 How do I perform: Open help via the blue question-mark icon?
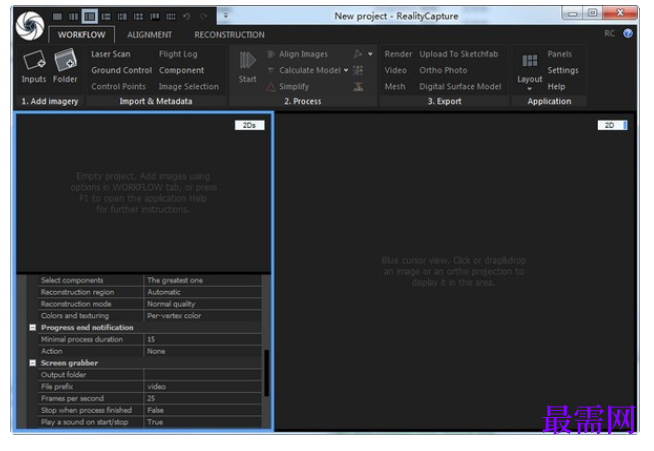[628, 33]
